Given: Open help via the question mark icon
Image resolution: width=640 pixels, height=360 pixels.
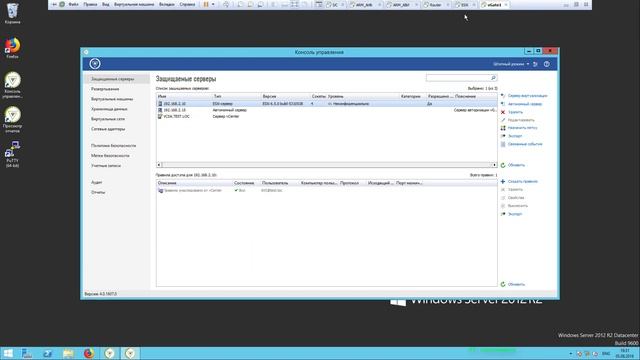Looking at the screenshot, I should [547, 64].
